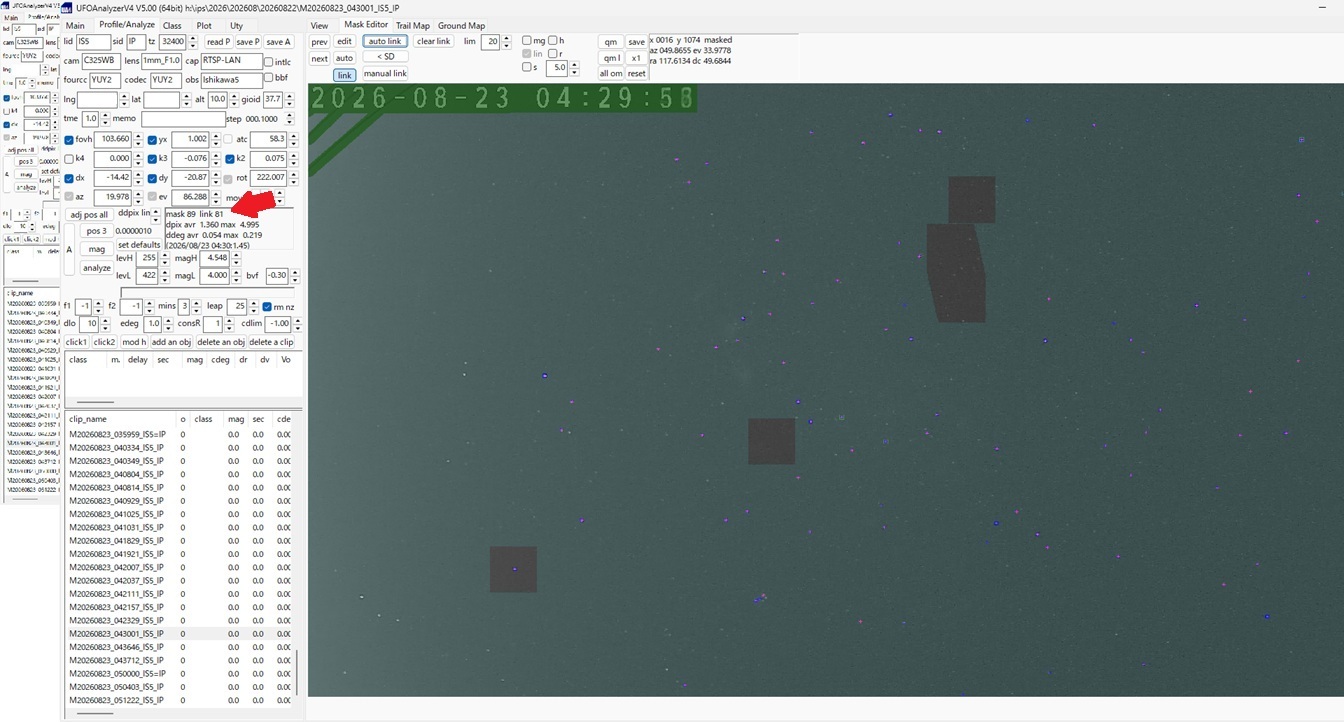The image size is (1344, 722).
Task: Click the qm button
Action: point(610,42)
